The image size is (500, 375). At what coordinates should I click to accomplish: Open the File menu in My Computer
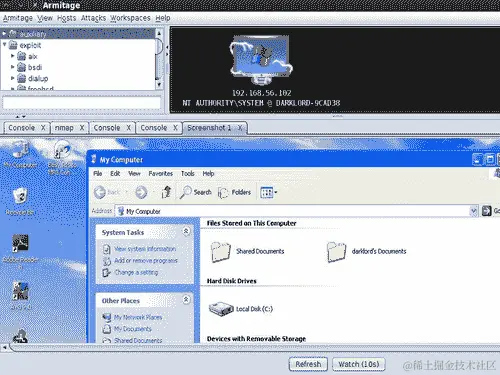[97, 173]
